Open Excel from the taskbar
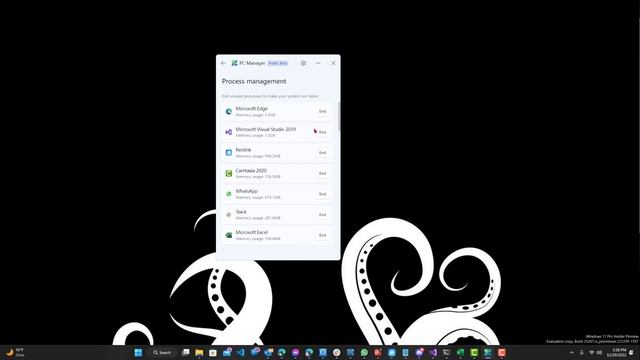640x360 pixels. 460,353
